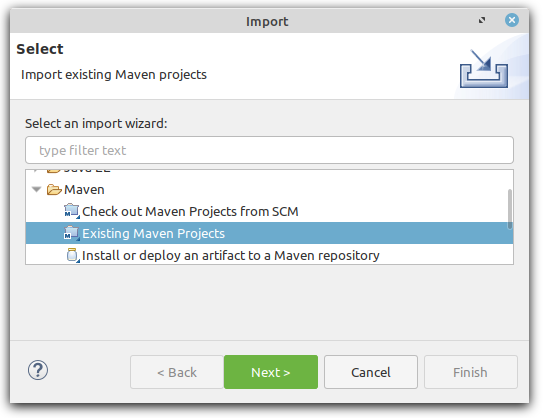The image size is (543, 418).
Task: Expand the partially hidden category above Maven
Action: coord(36,170)
